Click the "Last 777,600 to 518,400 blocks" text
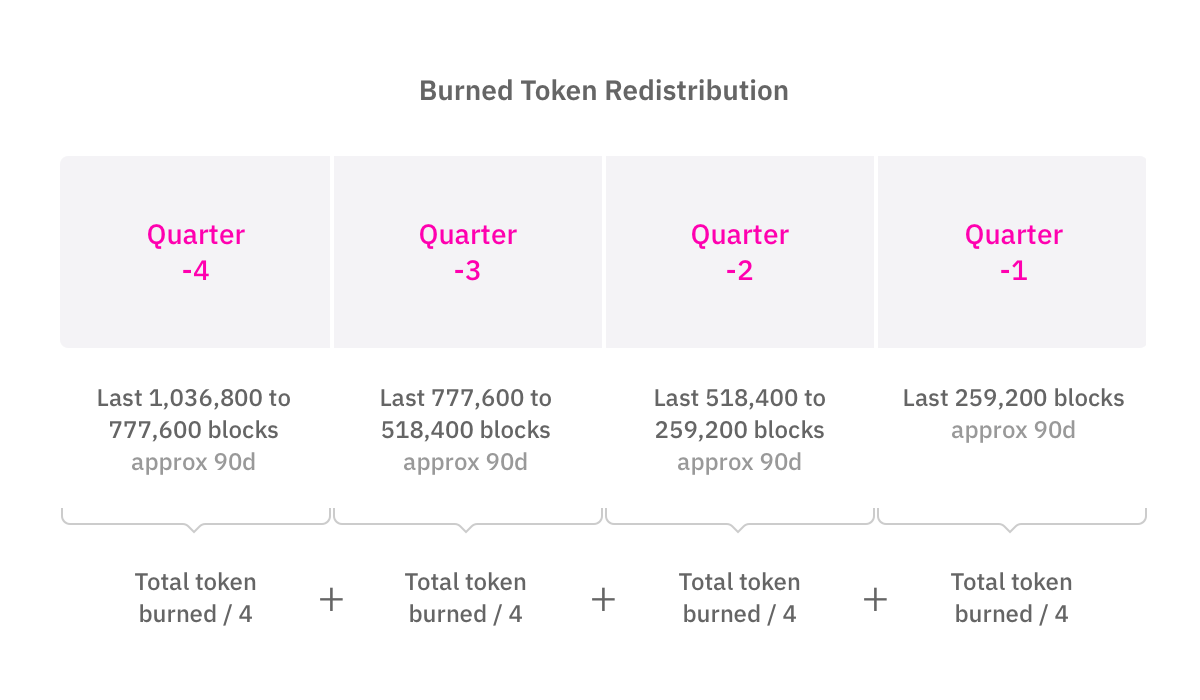Viewport: 1200px width, 700px height. [466, 414]
